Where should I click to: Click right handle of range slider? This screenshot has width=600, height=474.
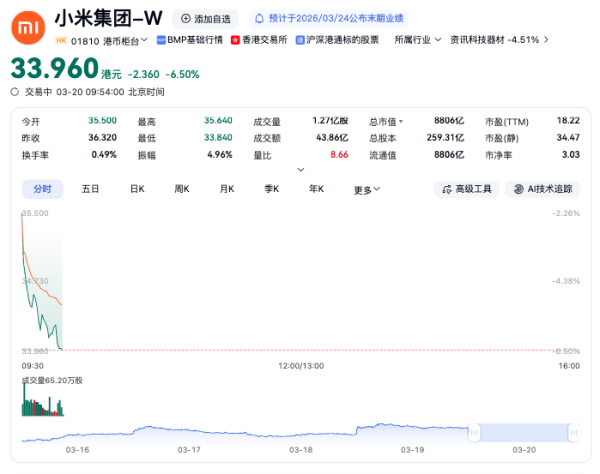pyautogui.click(x=574, y=433)
